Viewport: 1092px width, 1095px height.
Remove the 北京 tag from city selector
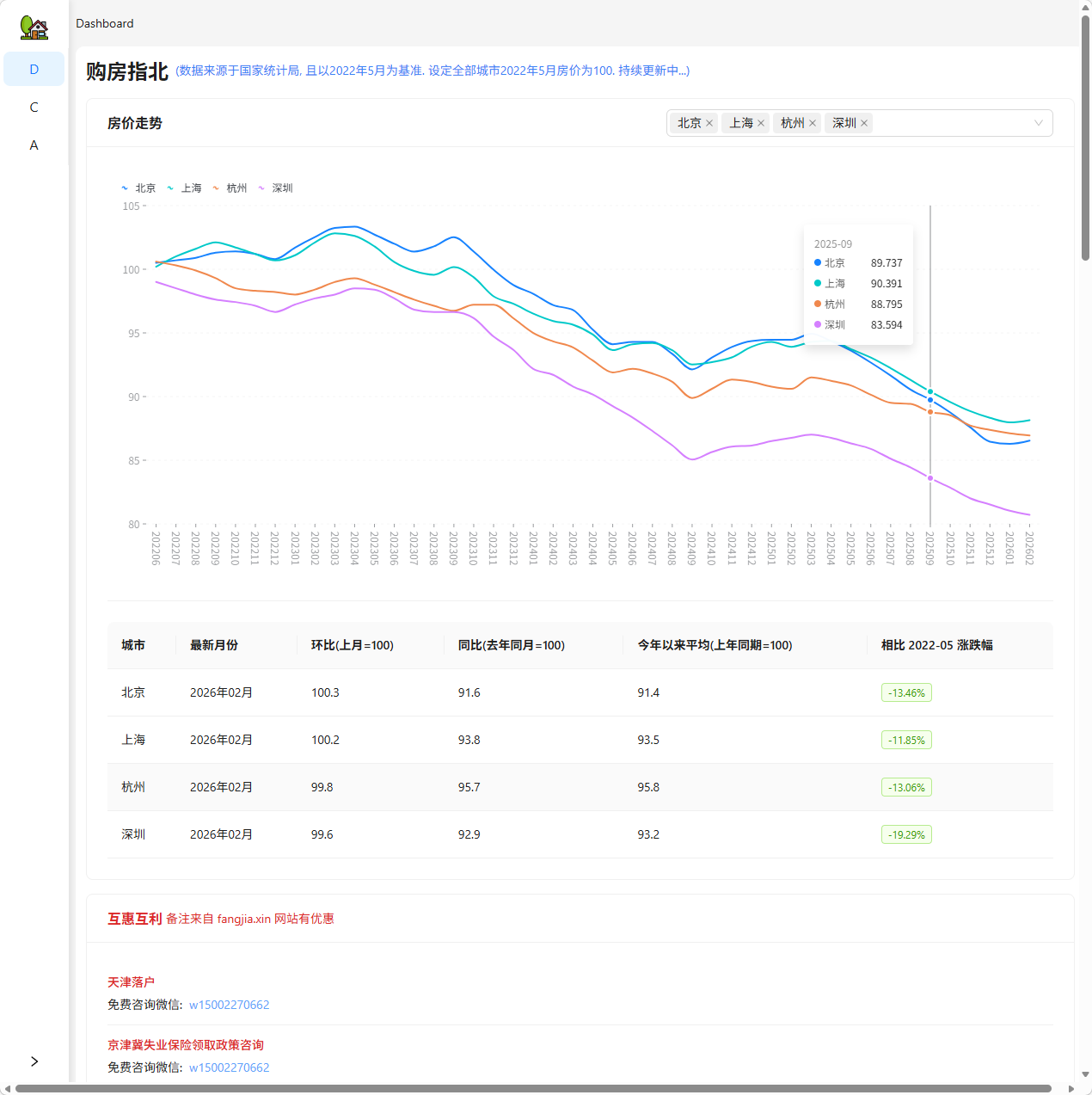(x=709, y=123)
